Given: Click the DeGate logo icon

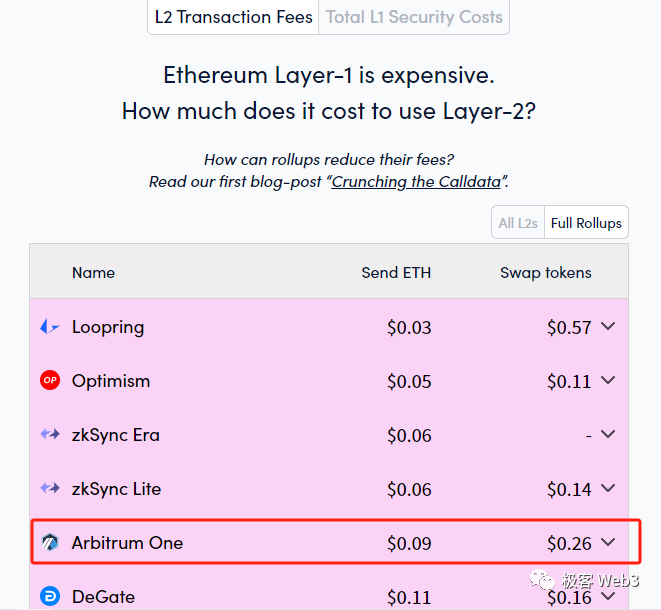Looking at the screenshot, I should coord(50,596).
